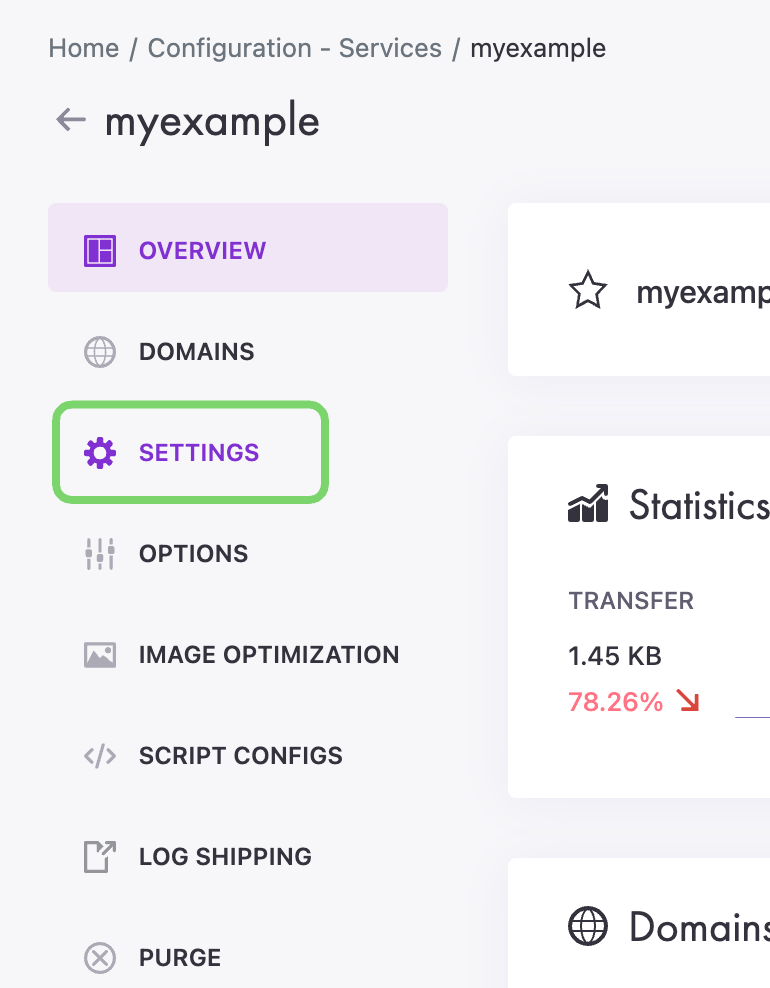This screenshot has width=770, height=988.
Task: Select Settings in the sidebar
Action: 199,453
